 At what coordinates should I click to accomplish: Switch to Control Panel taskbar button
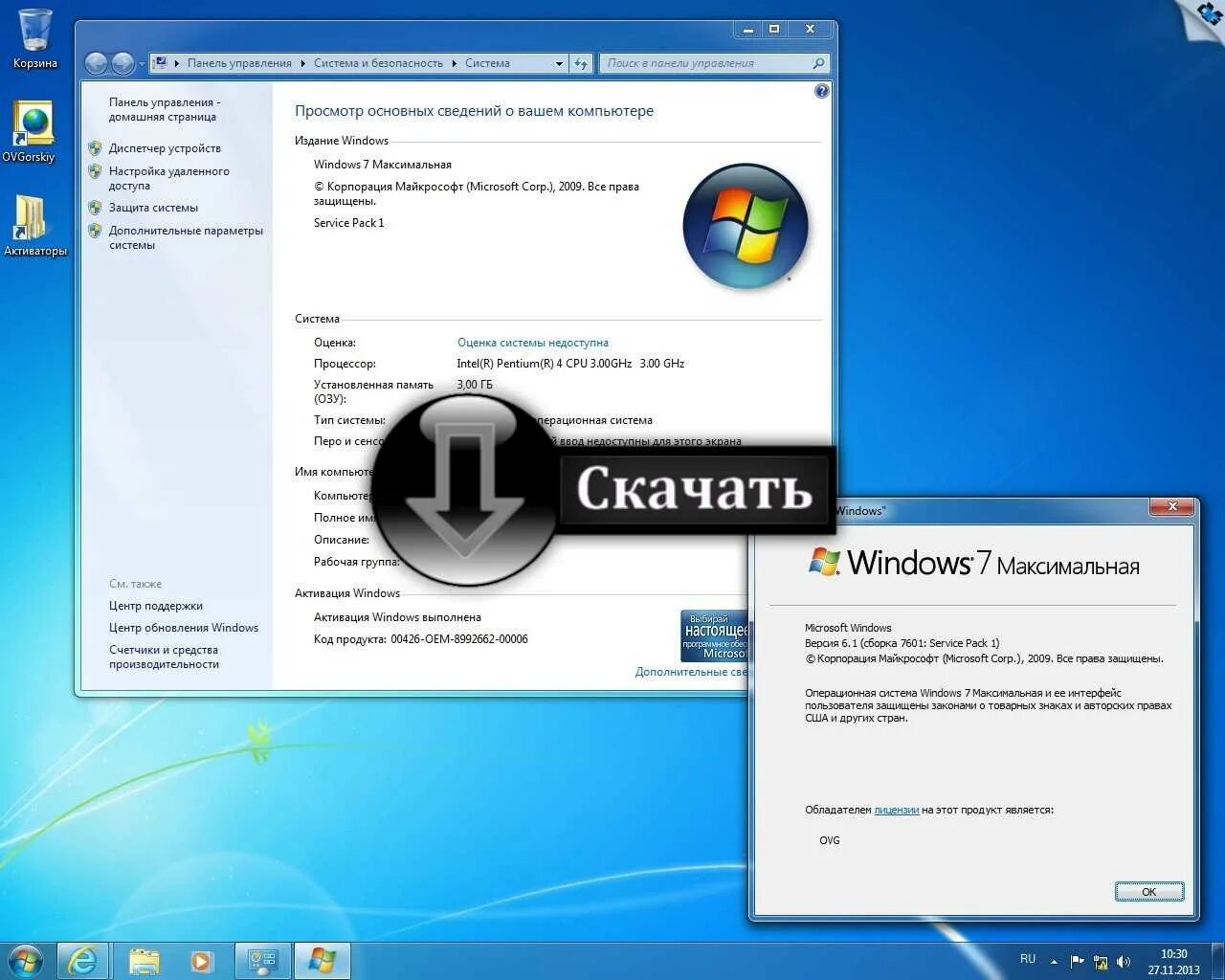pyautogui.click(x=262, y=961)
